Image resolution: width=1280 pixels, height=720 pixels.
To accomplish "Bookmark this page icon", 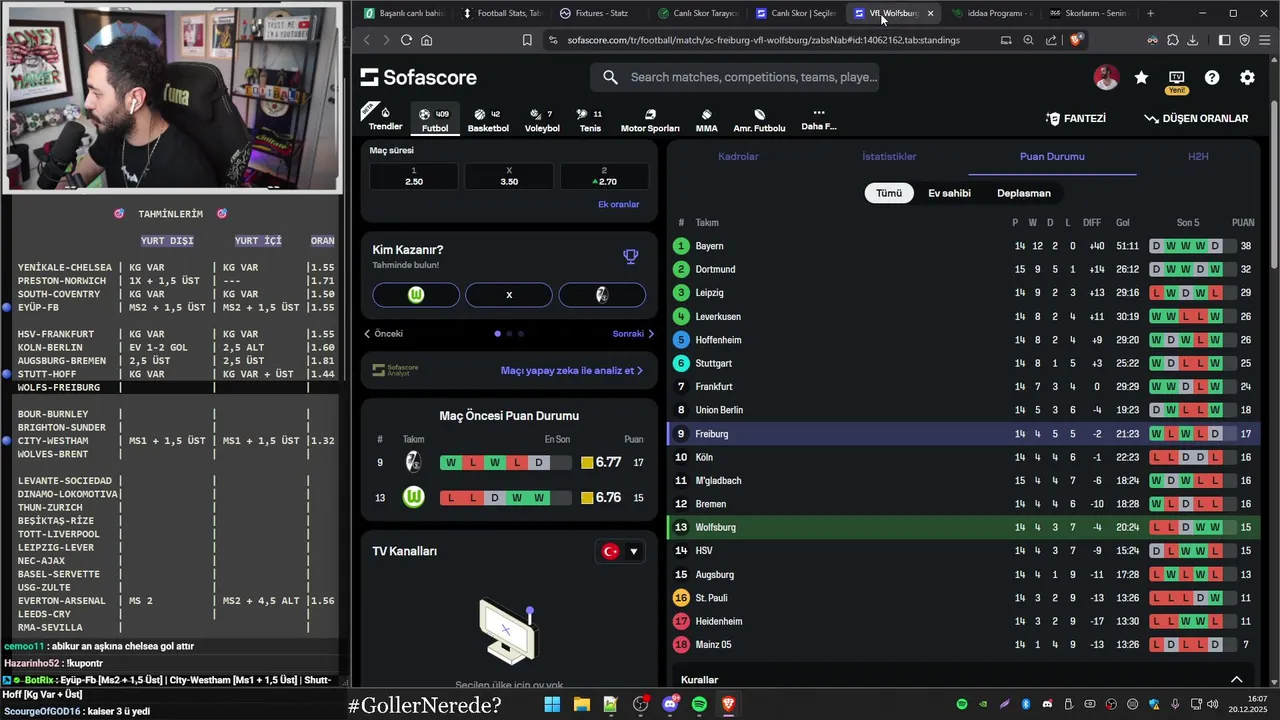I will point(527,40).
